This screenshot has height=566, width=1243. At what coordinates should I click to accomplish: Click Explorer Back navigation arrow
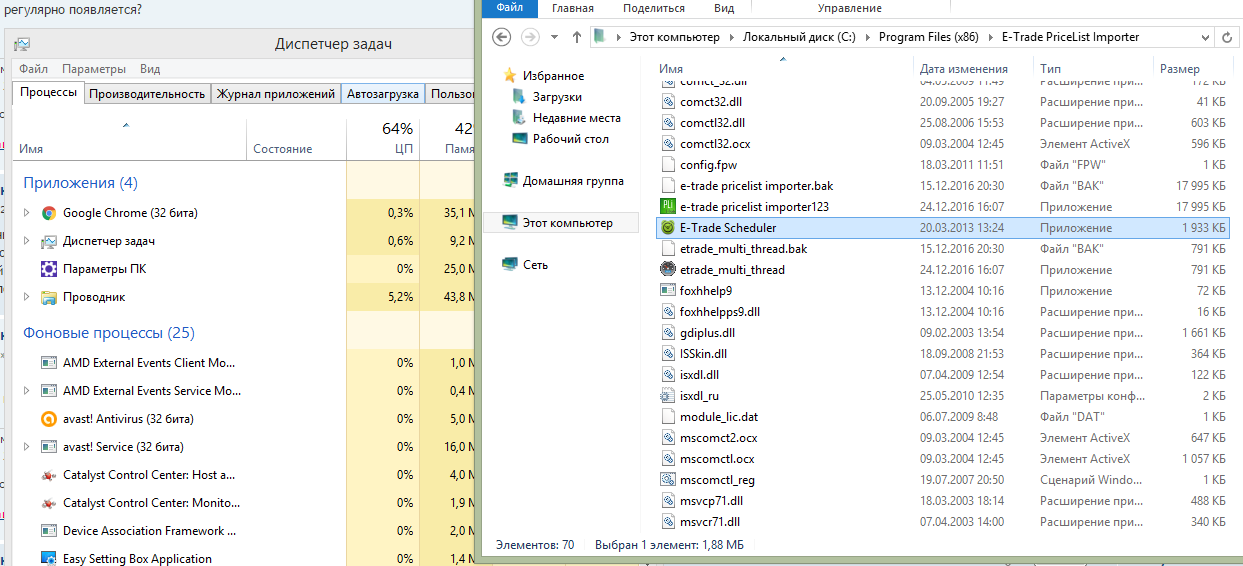pos(502,37)
